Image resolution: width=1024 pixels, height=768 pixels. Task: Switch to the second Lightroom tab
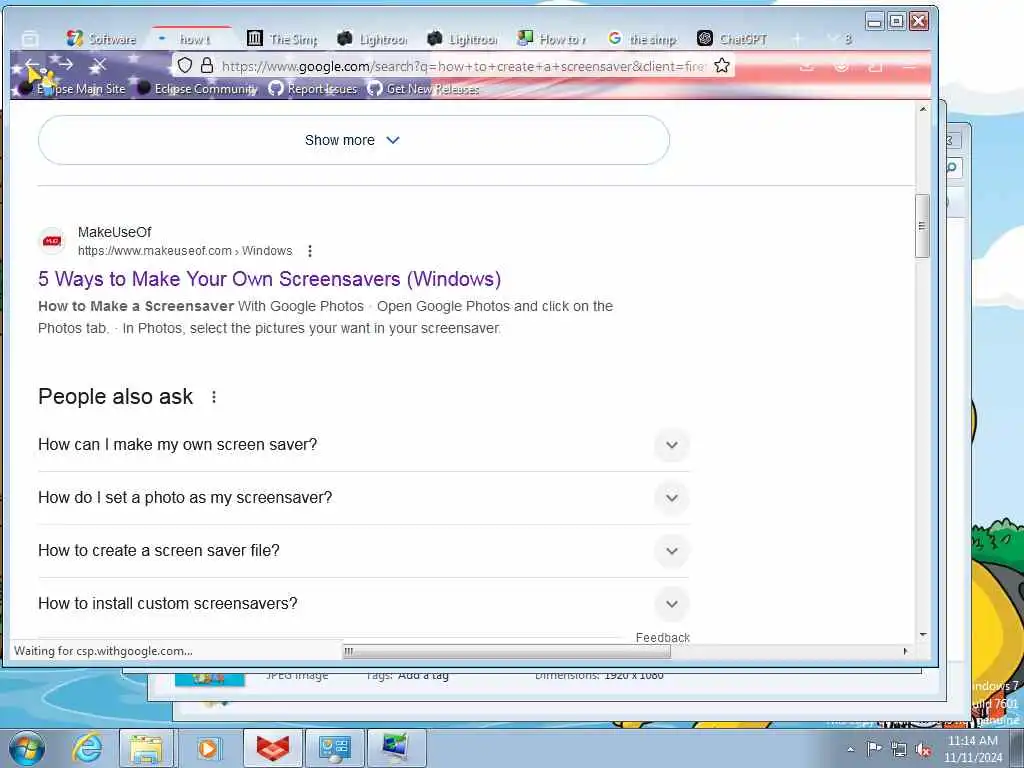462,39
